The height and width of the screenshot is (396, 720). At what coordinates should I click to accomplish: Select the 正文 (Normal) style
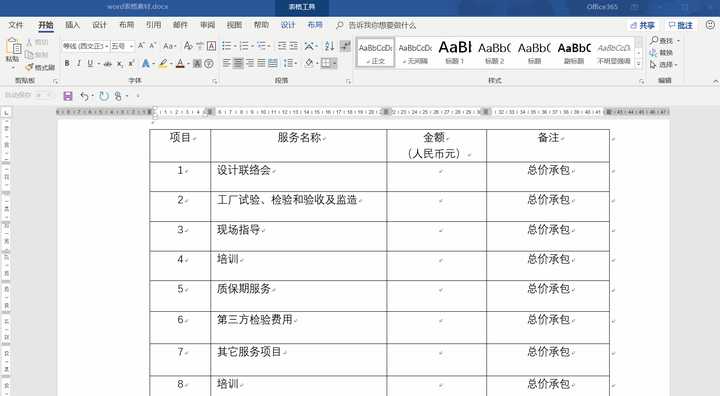pyautogui.click(x=376, y=52)
